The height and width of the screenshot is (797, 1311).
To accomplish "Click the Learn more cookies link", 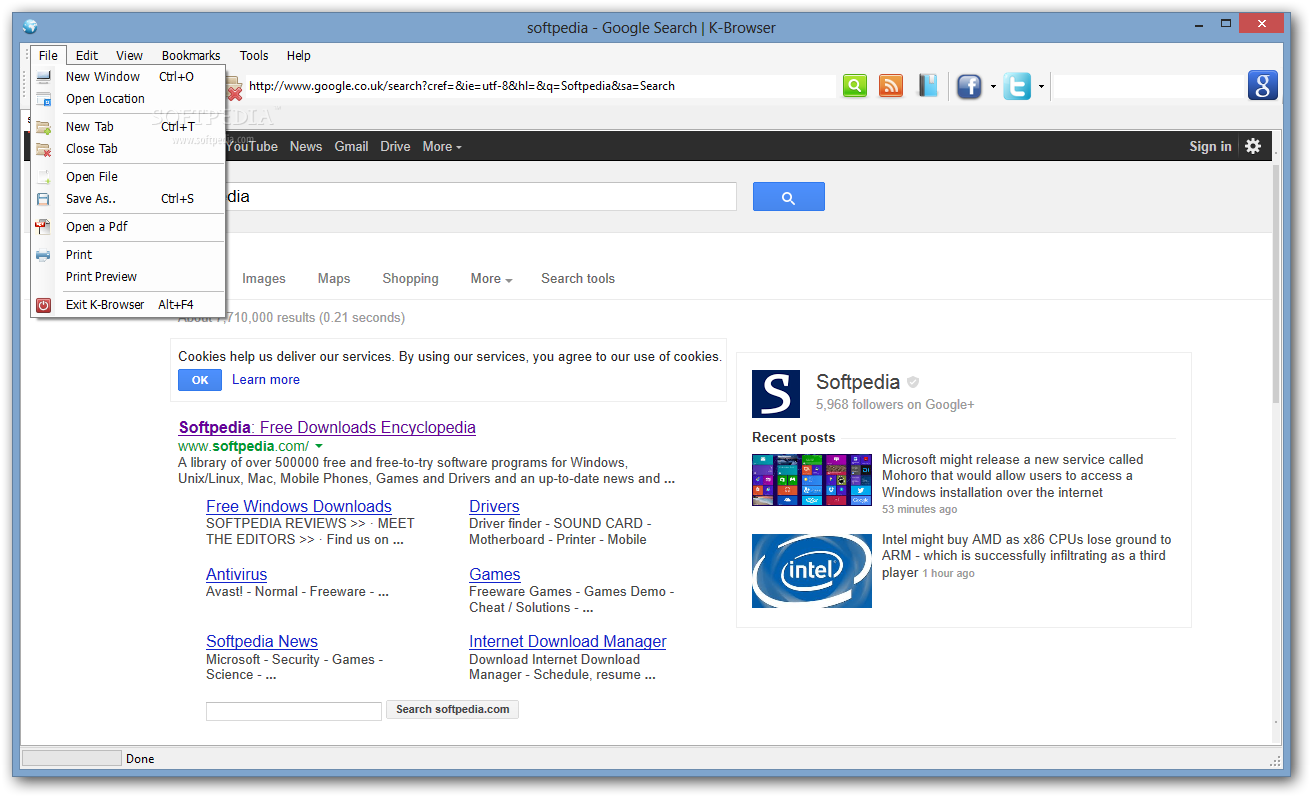I will coord(266,380).
